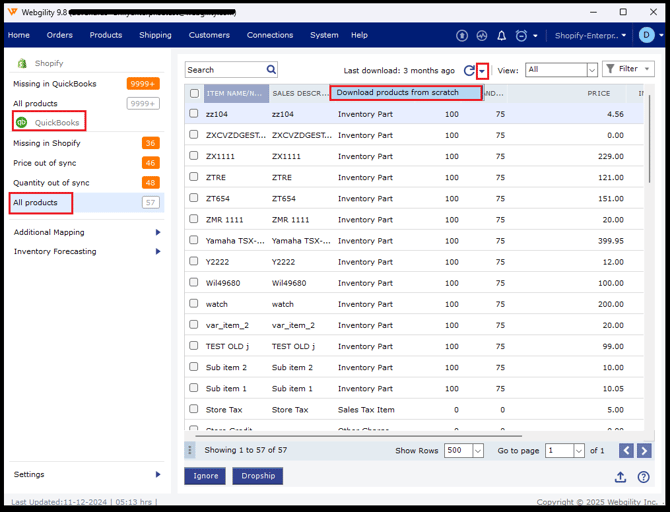Image resolution: width=670 pixels, height=512 pixels.
Task: Select Download products from scratch option
Action: point(406,93)
